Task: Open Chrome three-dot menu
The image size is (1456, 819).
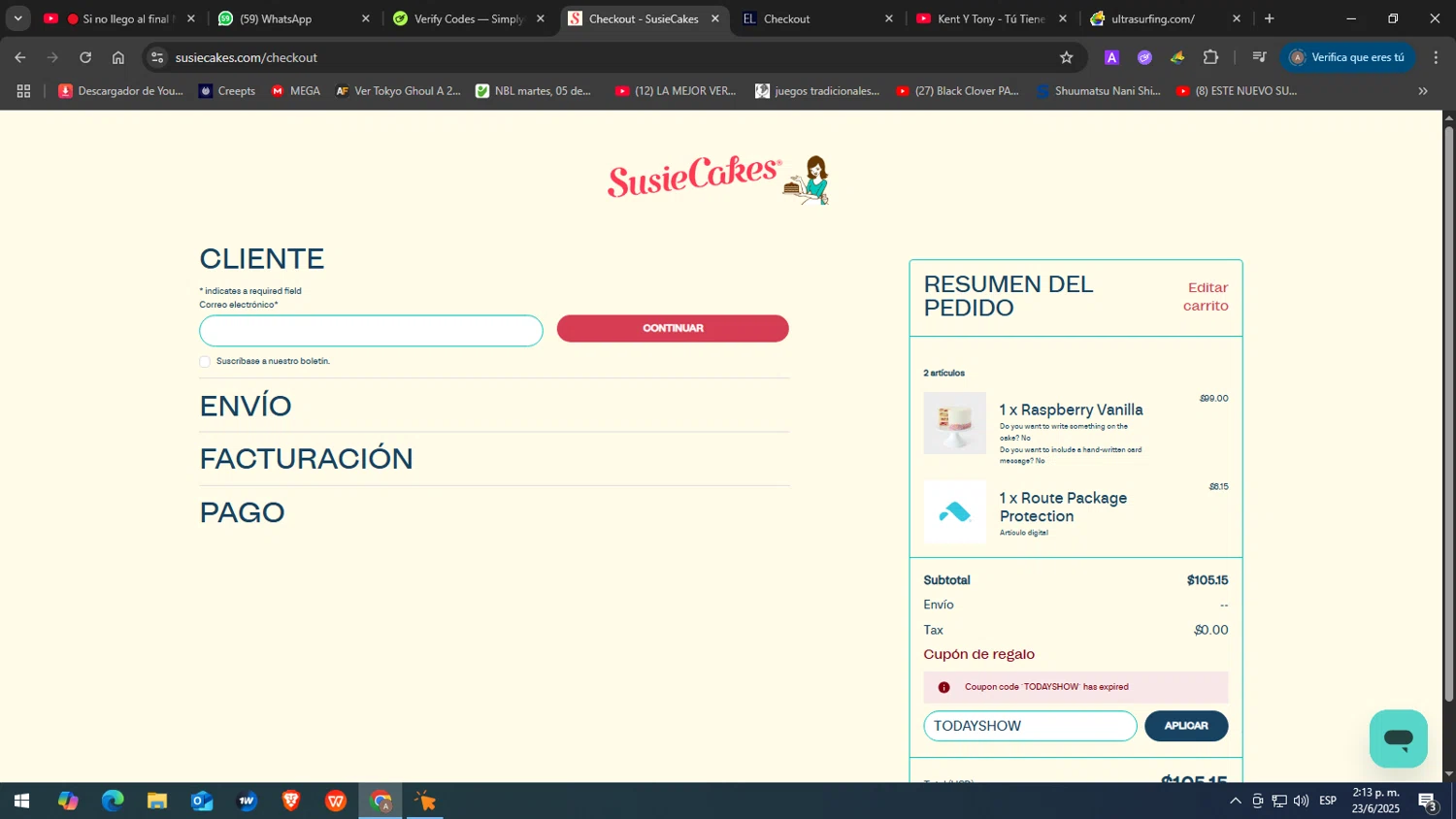Action: pos(1436,57)
